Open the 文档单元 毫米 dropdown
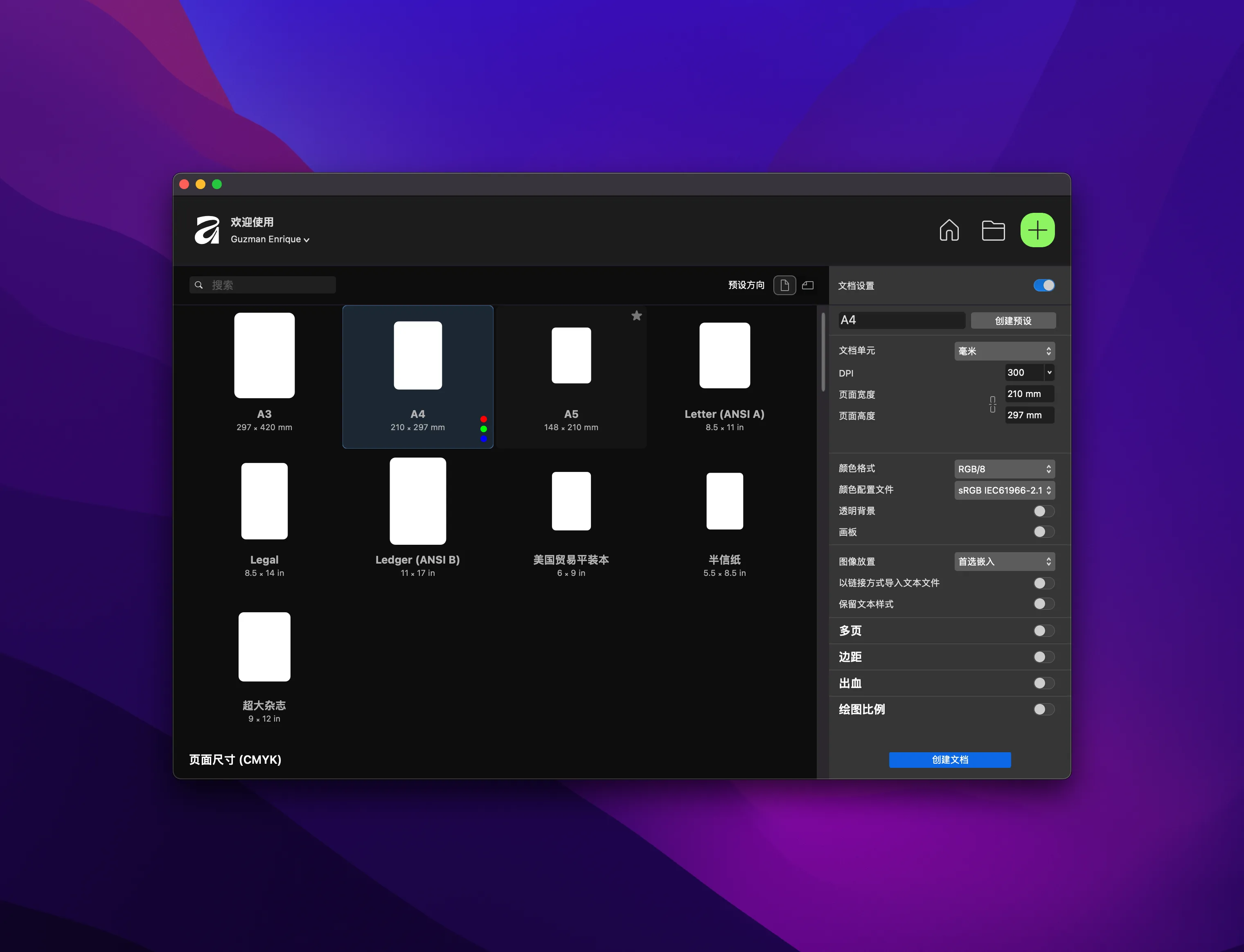1244x952 pixels. pos(1004,351)
